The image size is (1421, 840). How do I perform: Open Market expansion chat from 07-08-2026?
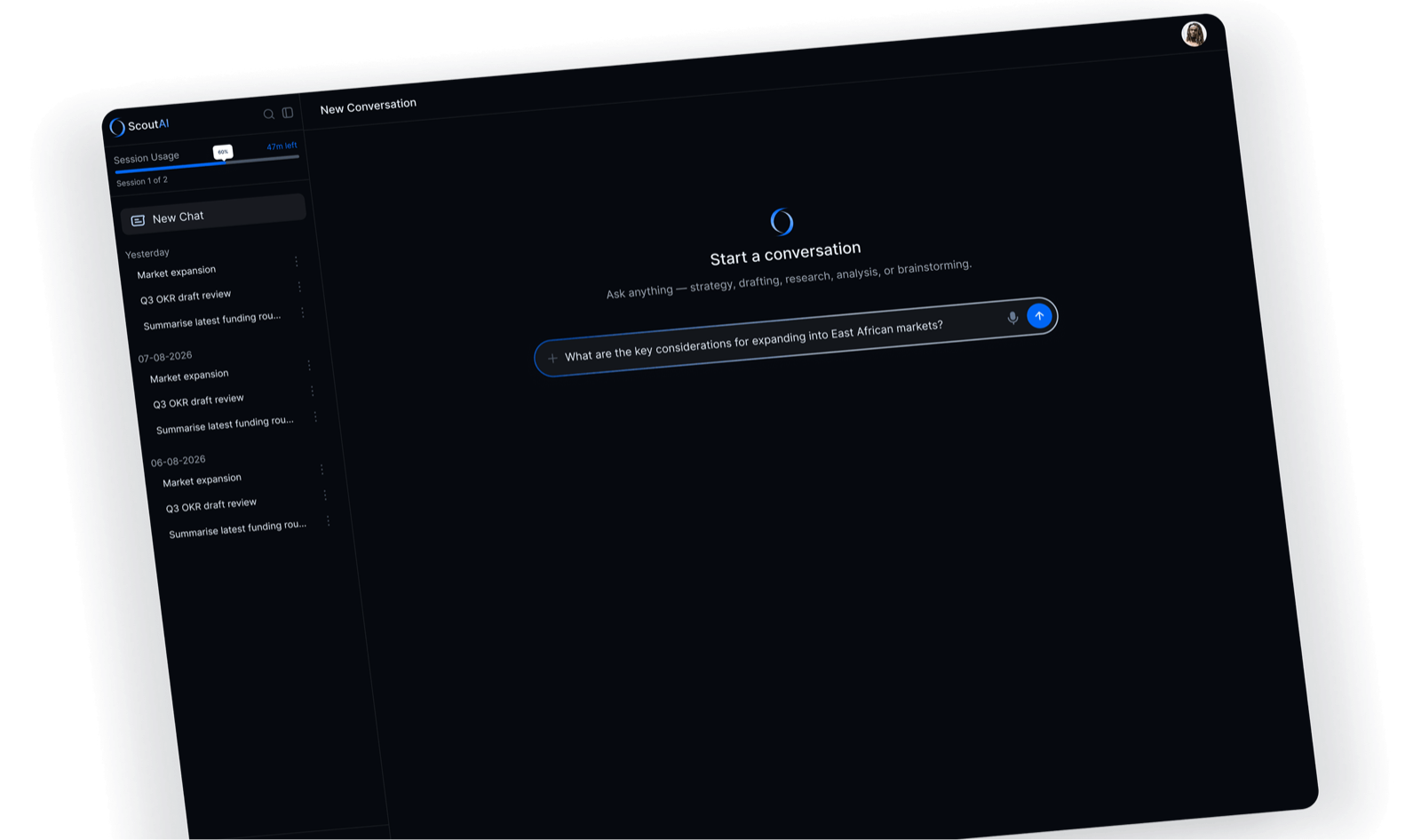pos(189,376)
